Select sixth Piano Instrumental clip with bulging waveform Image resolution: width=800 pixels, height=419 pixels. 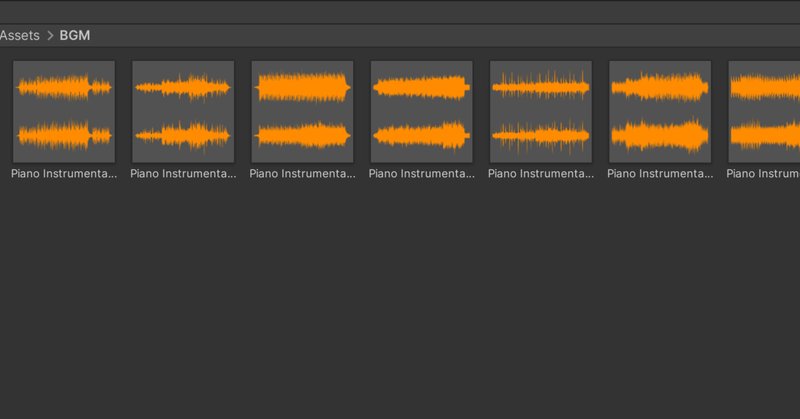(x=660, y=112)
